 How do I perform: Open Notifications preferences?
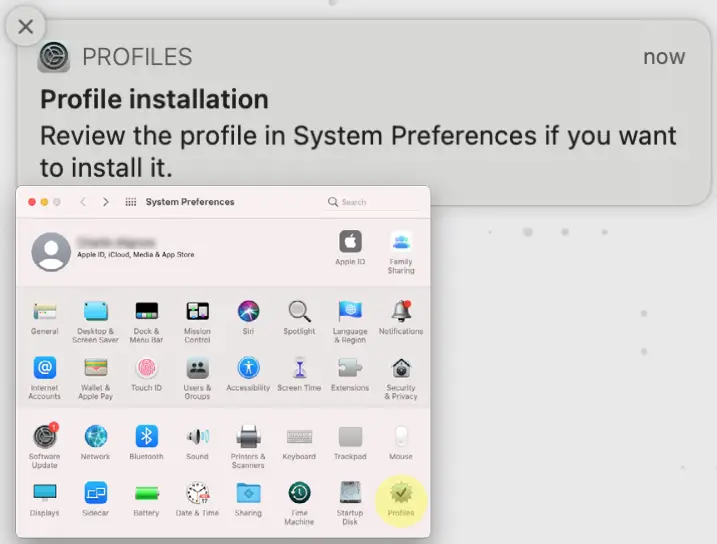(401, 318)
